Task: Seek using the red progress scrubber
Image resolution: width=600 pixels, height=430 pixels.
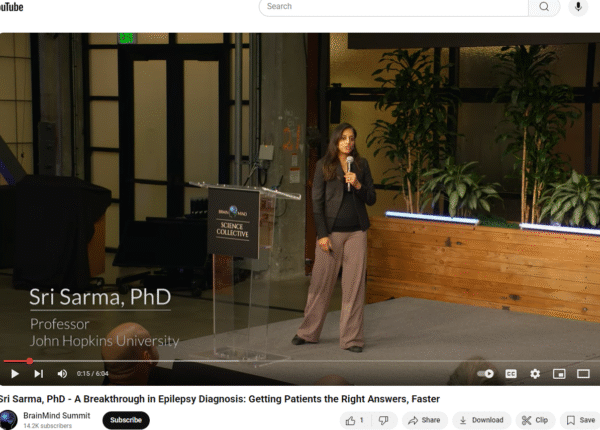Action: [29, 361]
